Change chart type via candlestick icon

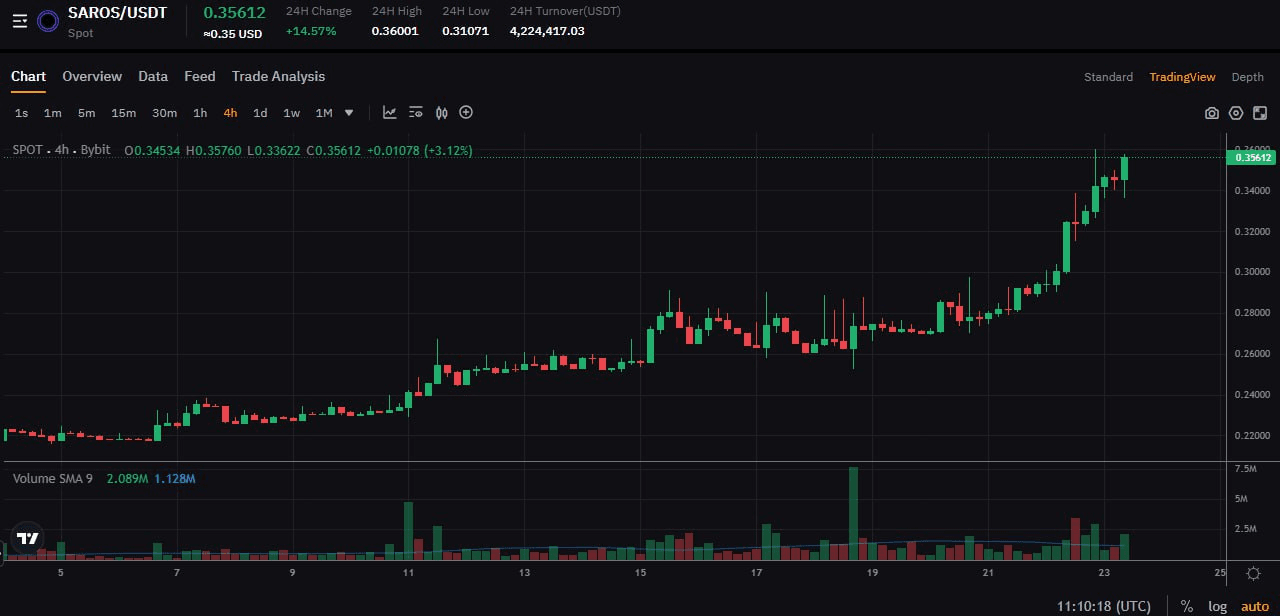[441, 112]
